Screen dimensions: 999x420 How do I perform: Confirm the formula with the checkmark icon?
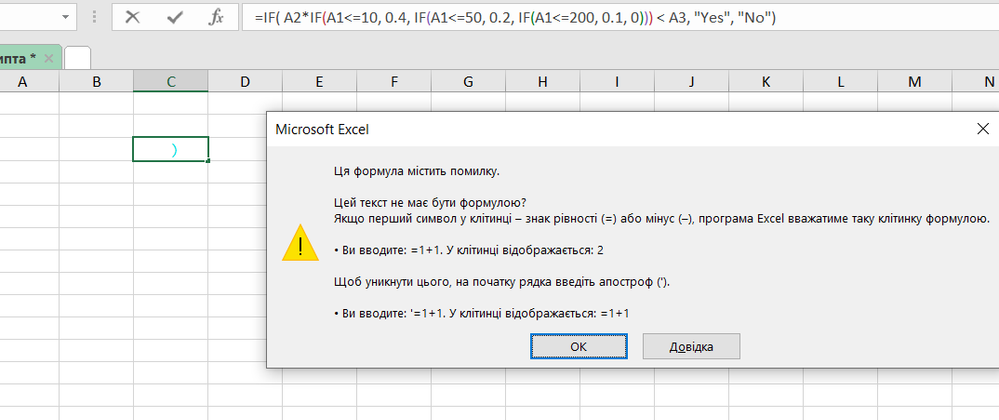pos(175,18)
